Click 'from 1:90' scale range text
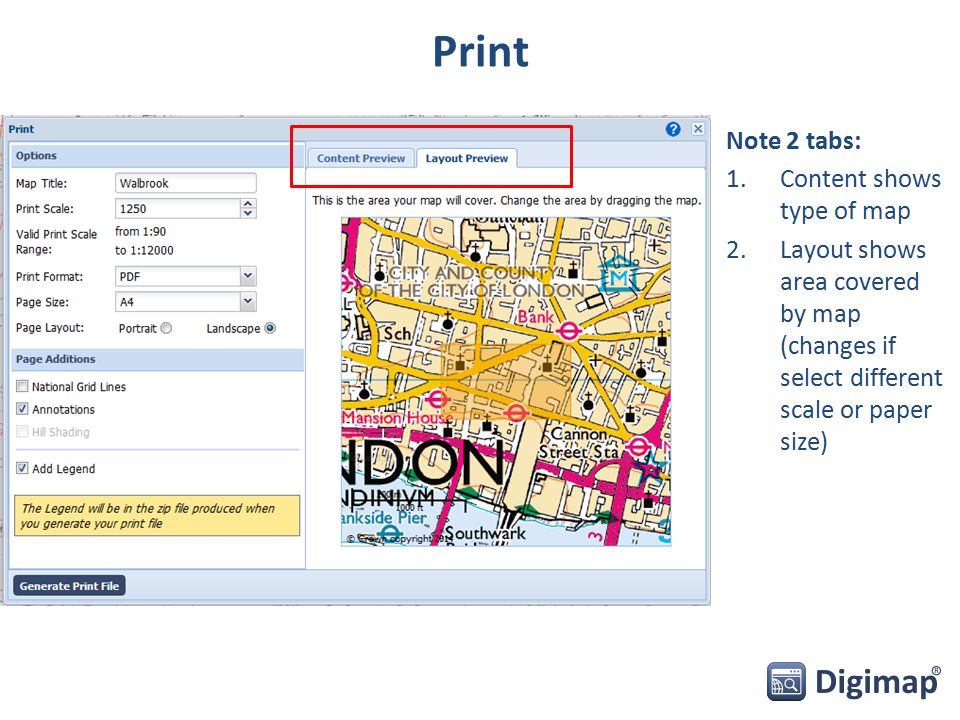The height and width of the screenshot is (720, 960). [x=140, y=231]
